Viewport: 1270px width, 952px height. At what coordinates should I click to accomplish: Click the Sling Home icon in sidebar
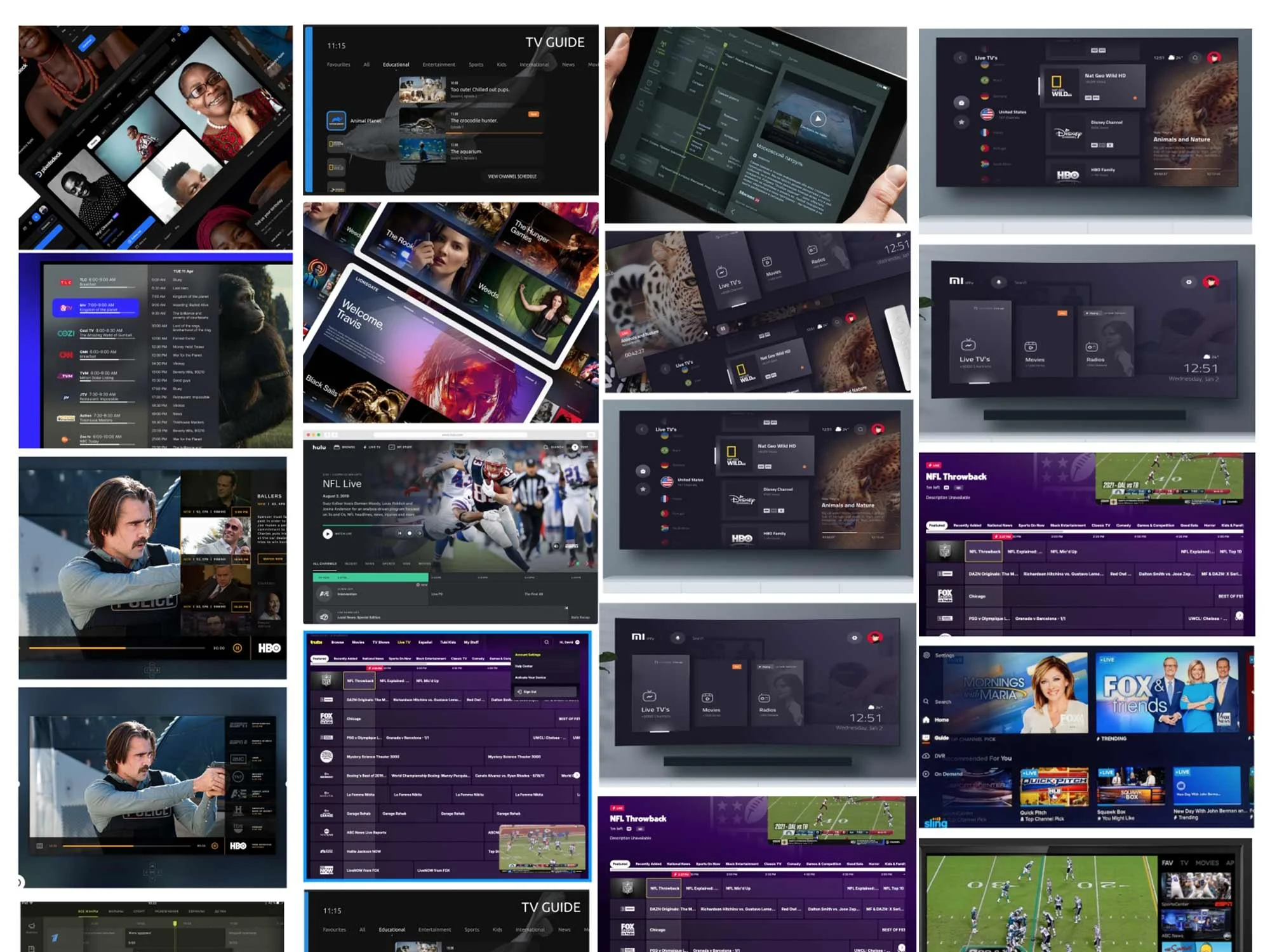tap(926, 720)
